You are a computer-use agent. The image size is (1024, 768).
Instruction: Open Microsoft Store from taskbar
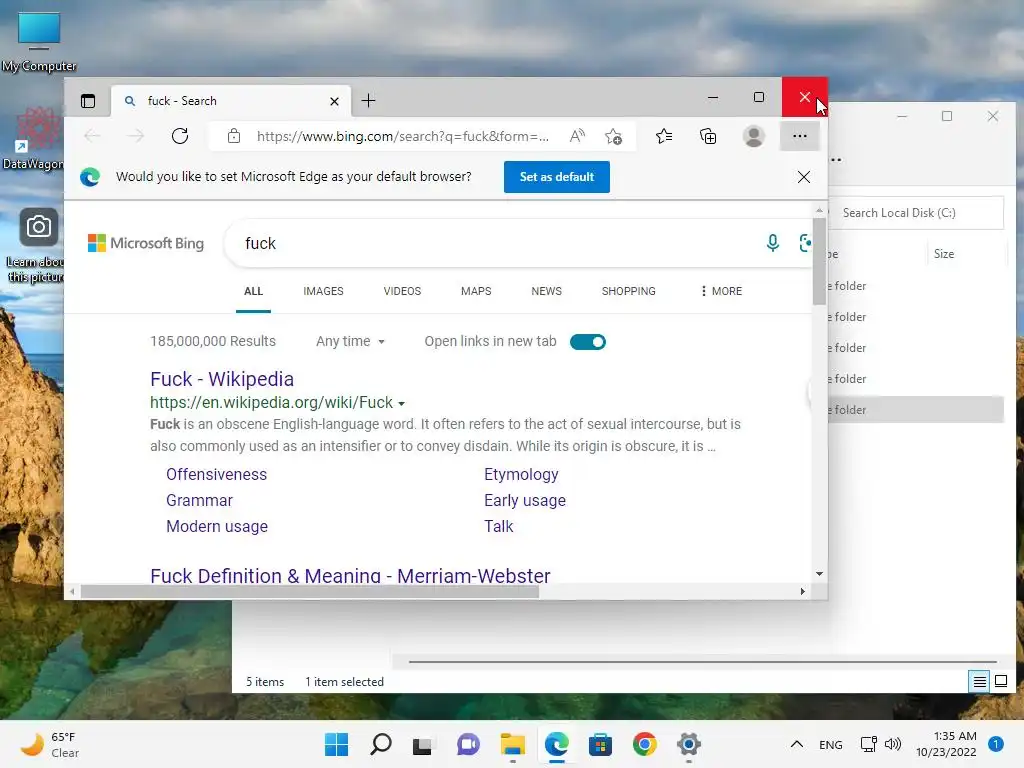click(600, 744)
